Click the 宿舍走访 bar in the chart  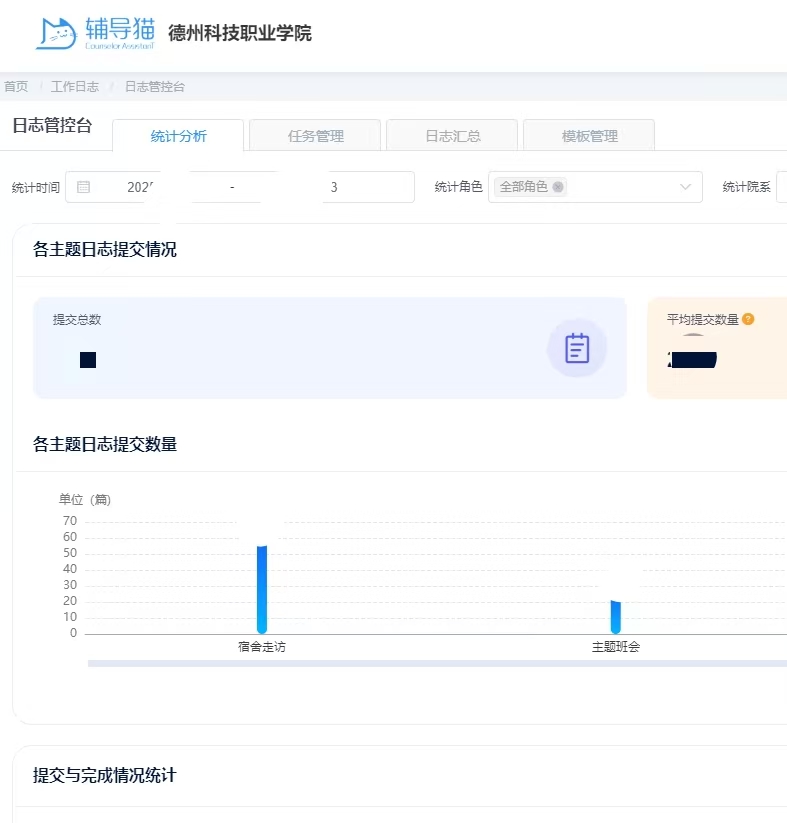262,589
